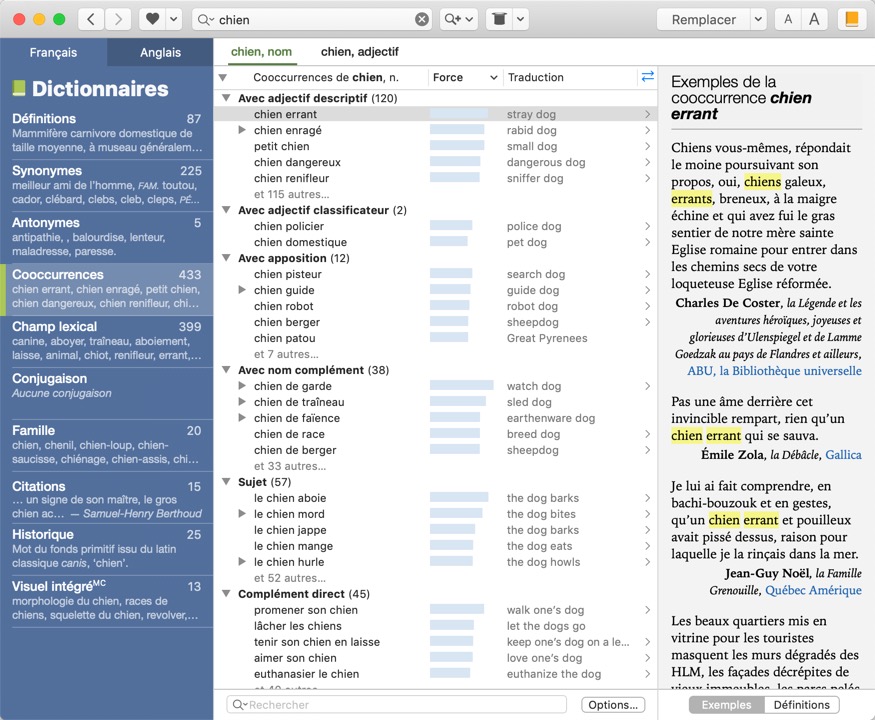Select the 'chien, nom' tab
This screenshot has height=720, width=875.
tap(261, 52)
